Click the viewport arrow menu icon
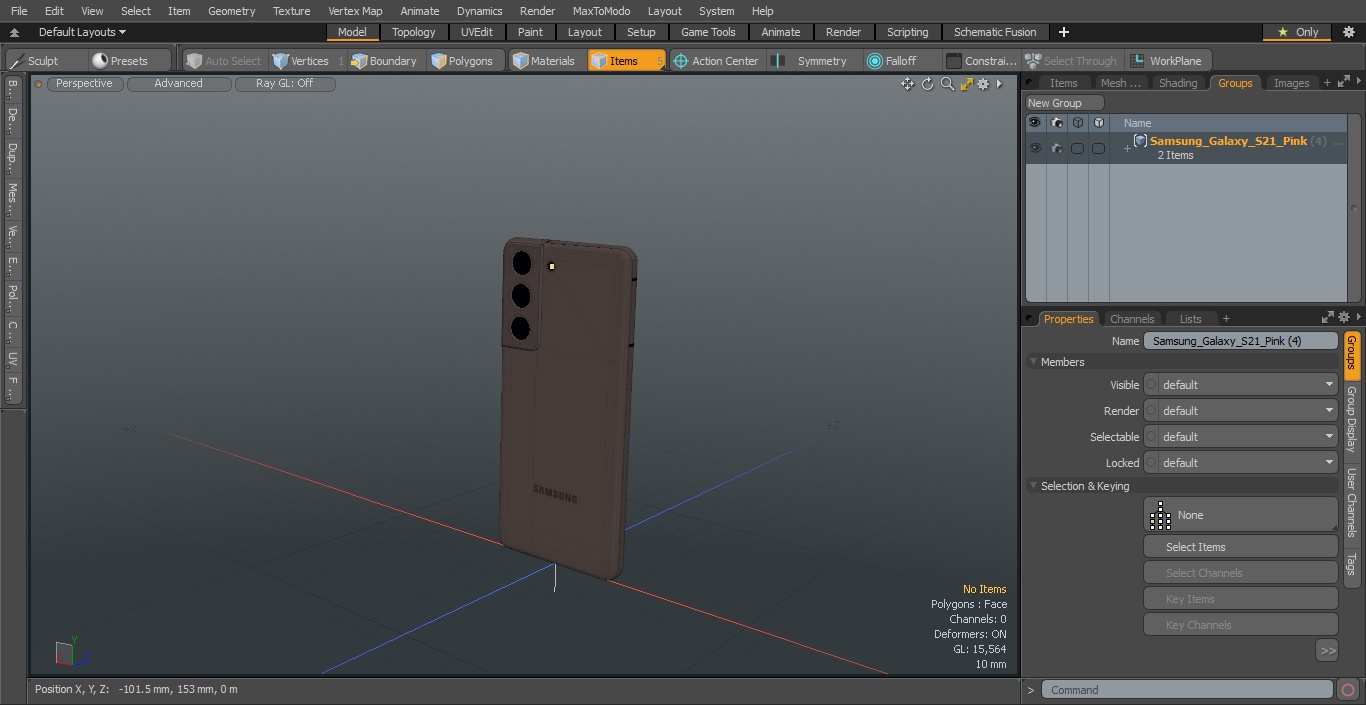1366x705 pixels. coord(998,84)
